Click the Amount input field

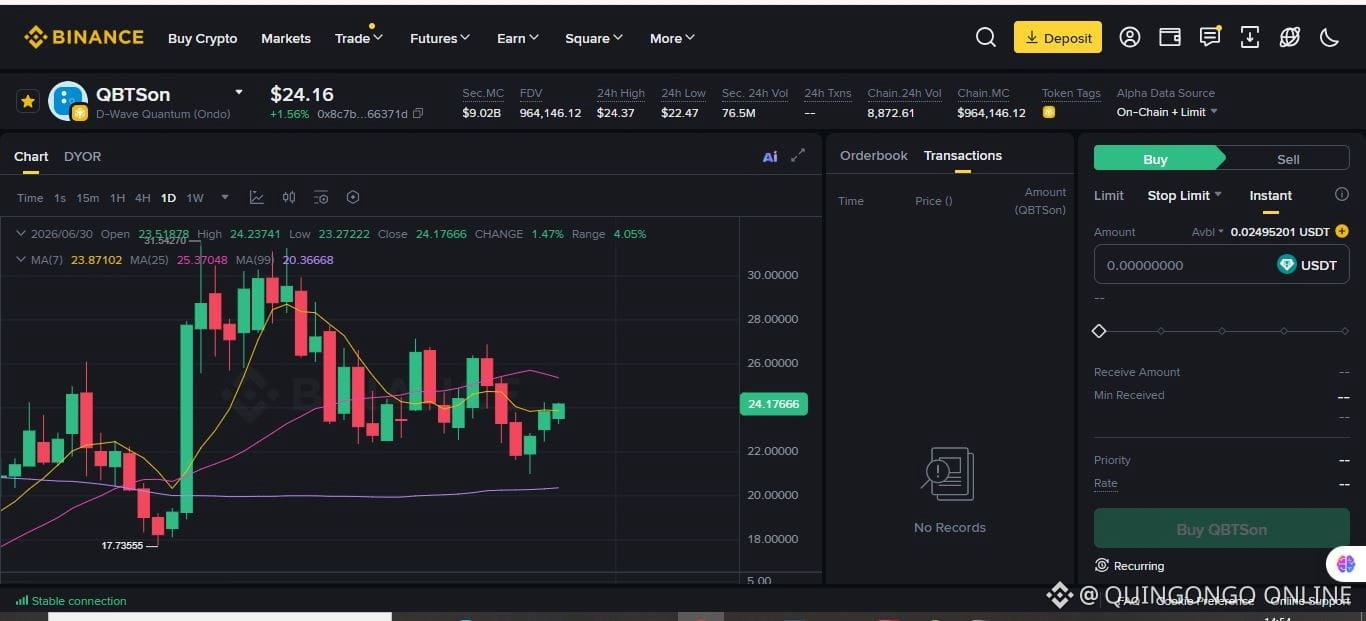[1222, 265]
